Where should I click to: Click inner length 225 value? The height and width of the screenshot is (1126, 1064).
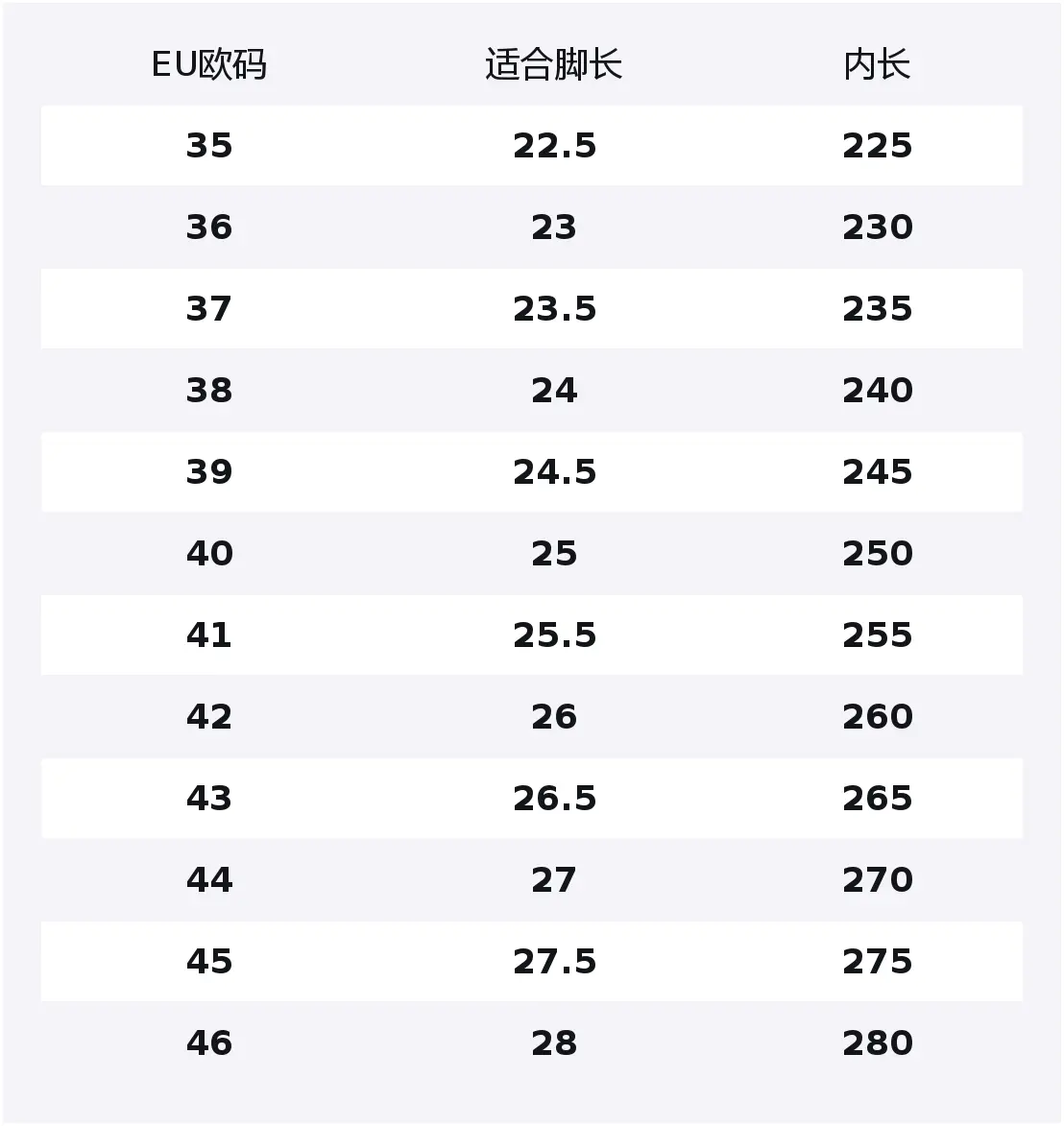(877, 146)
